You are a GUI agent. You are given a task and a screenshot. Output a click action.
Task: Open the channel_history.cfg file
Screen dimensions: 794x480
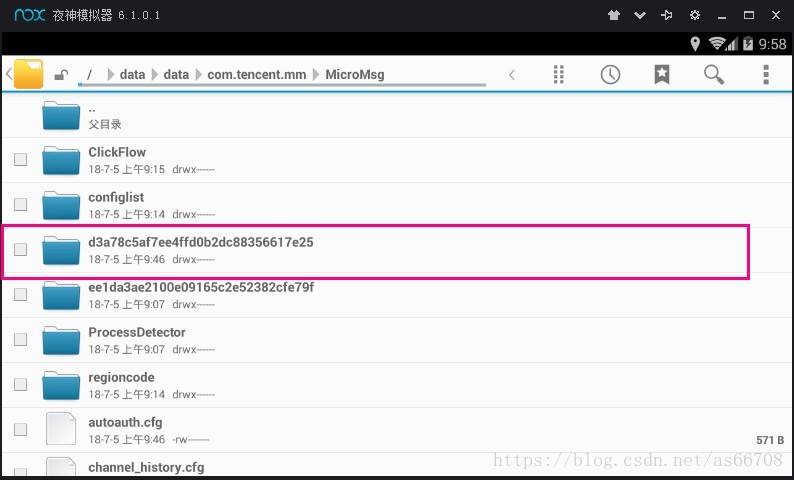pyautogui.click(x=146, y=467)
